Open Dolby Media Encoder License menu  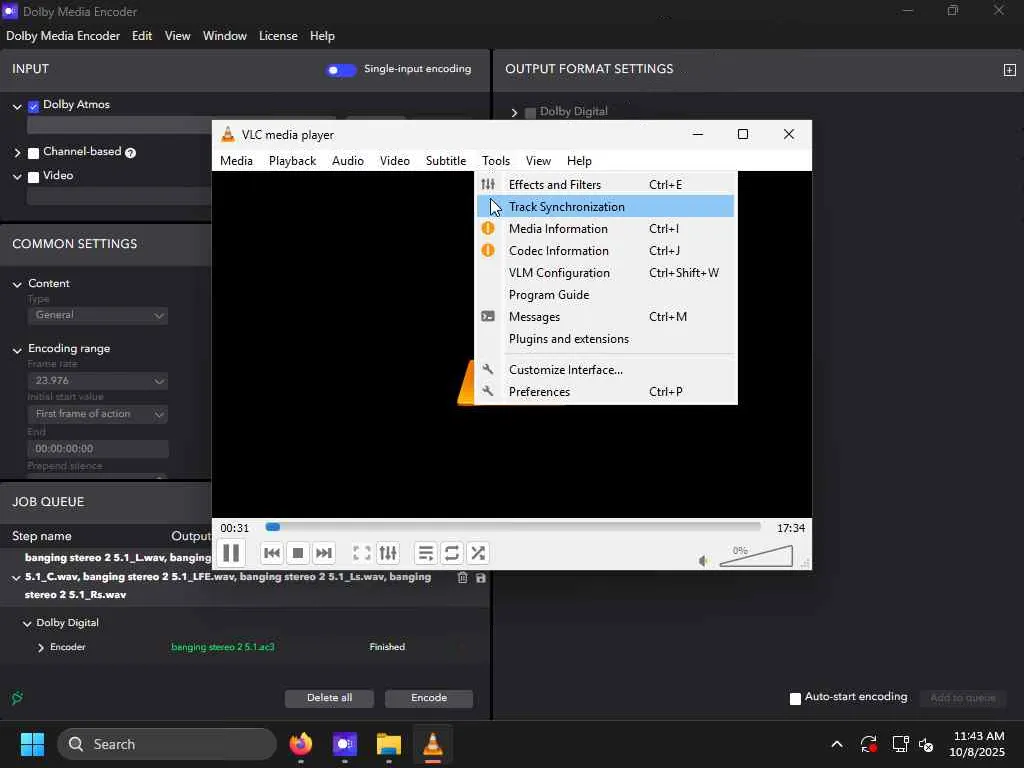(278, 36)
